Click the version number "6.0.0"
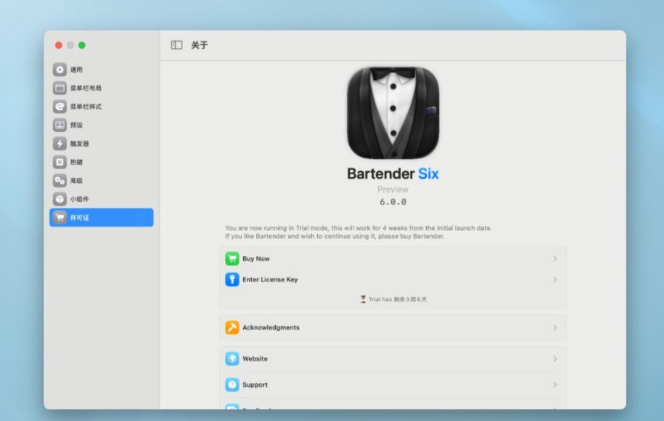Viewport: 664px width, 421px height. pyautogui.click(x=393, y=202)
